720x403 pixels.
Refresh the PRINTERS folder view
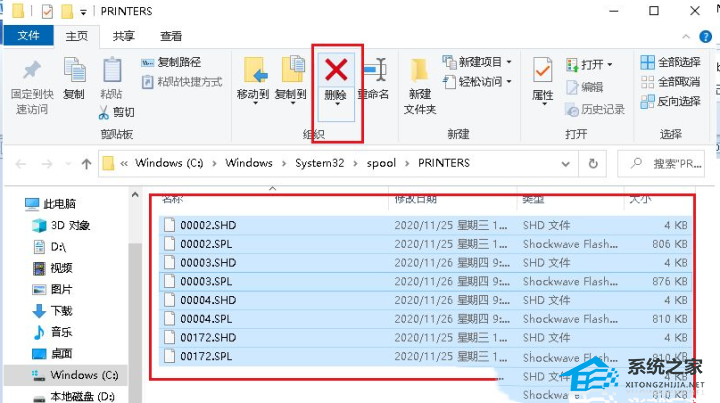pyautogui.click(x=594, y=163)
